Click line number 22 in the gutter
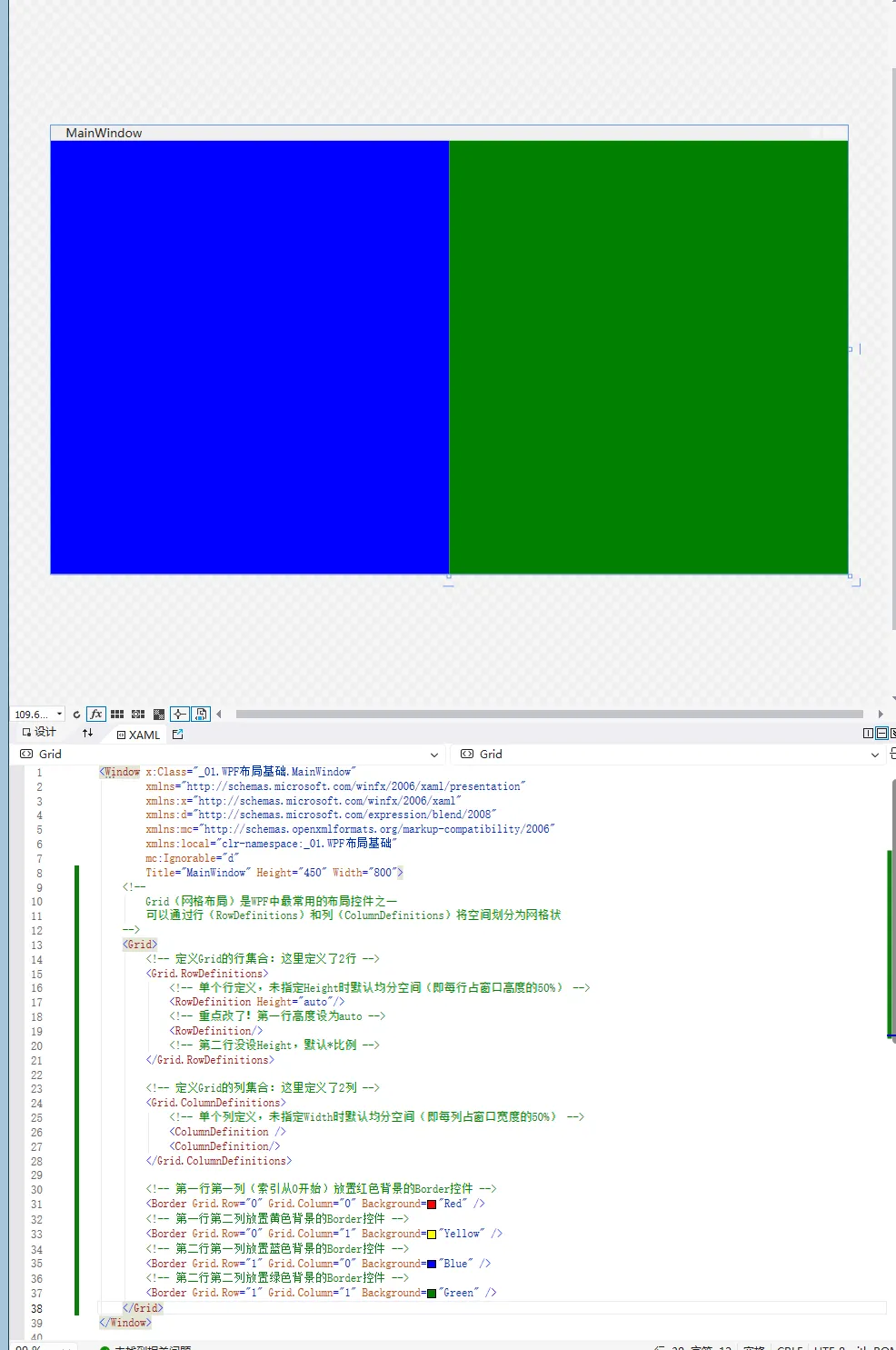This screenshot has height=1350, width=896. tap(36, 1075)
